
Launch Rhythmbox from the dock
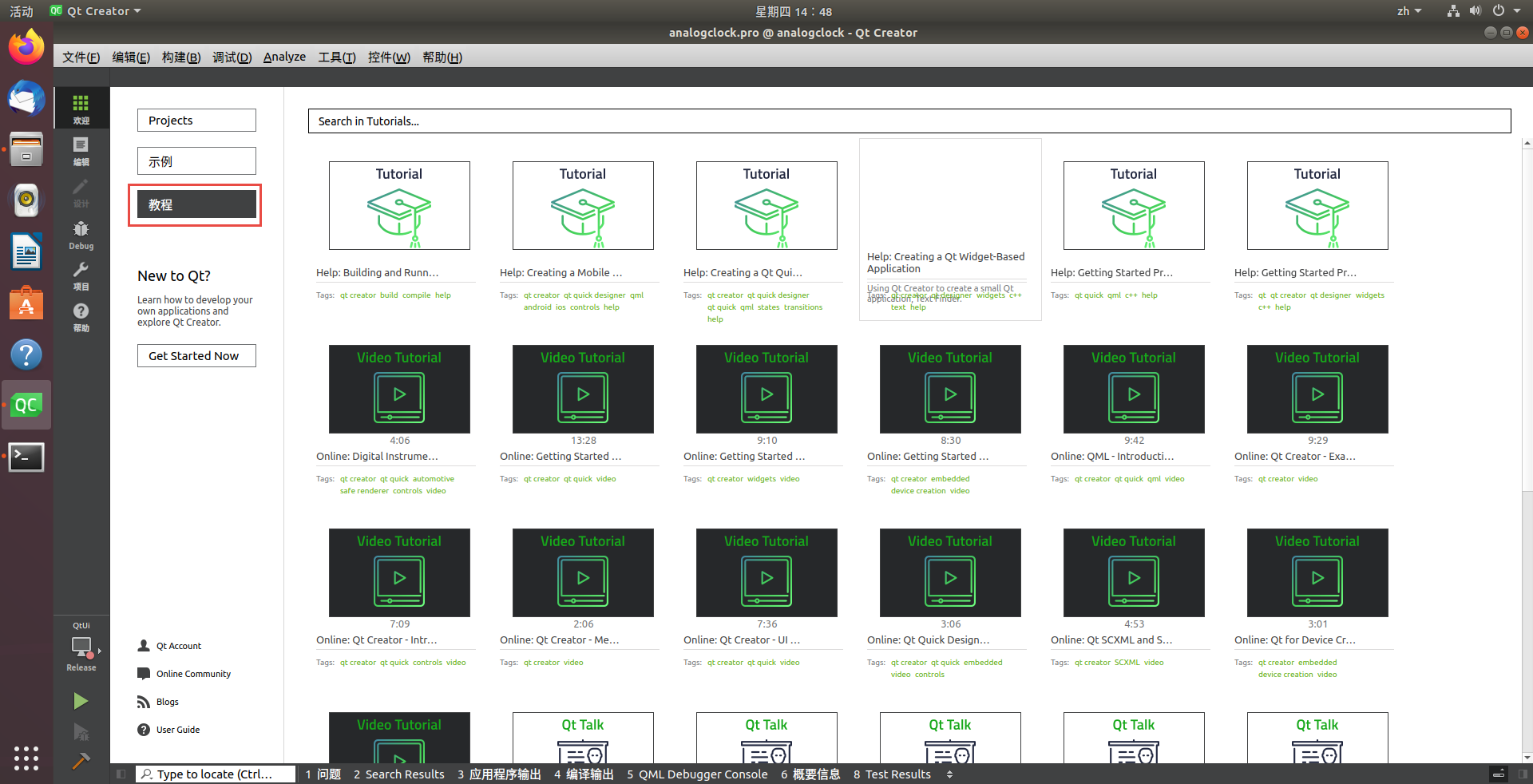click(x=26, y=200)
